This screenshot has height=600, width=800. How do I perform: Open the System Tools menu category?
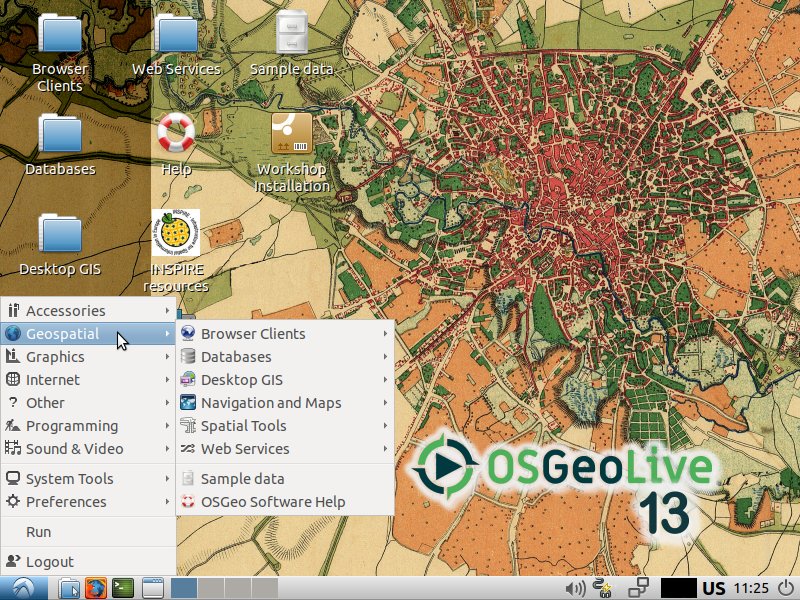(x=88, y=478)
